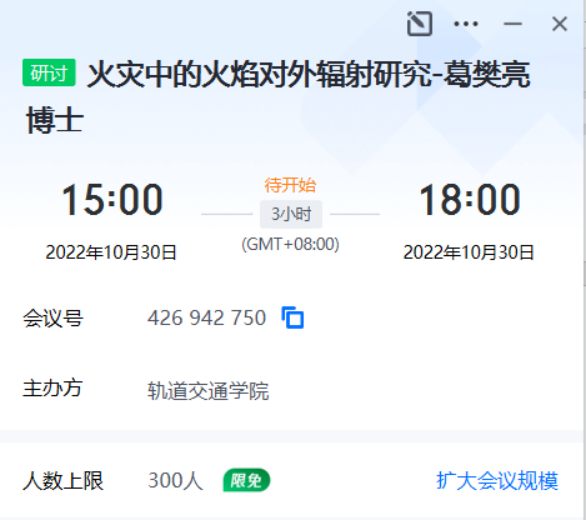Screen dimensions: 586x520
Task: Copy the meeting number with copy icon
Action: [293, 317]
